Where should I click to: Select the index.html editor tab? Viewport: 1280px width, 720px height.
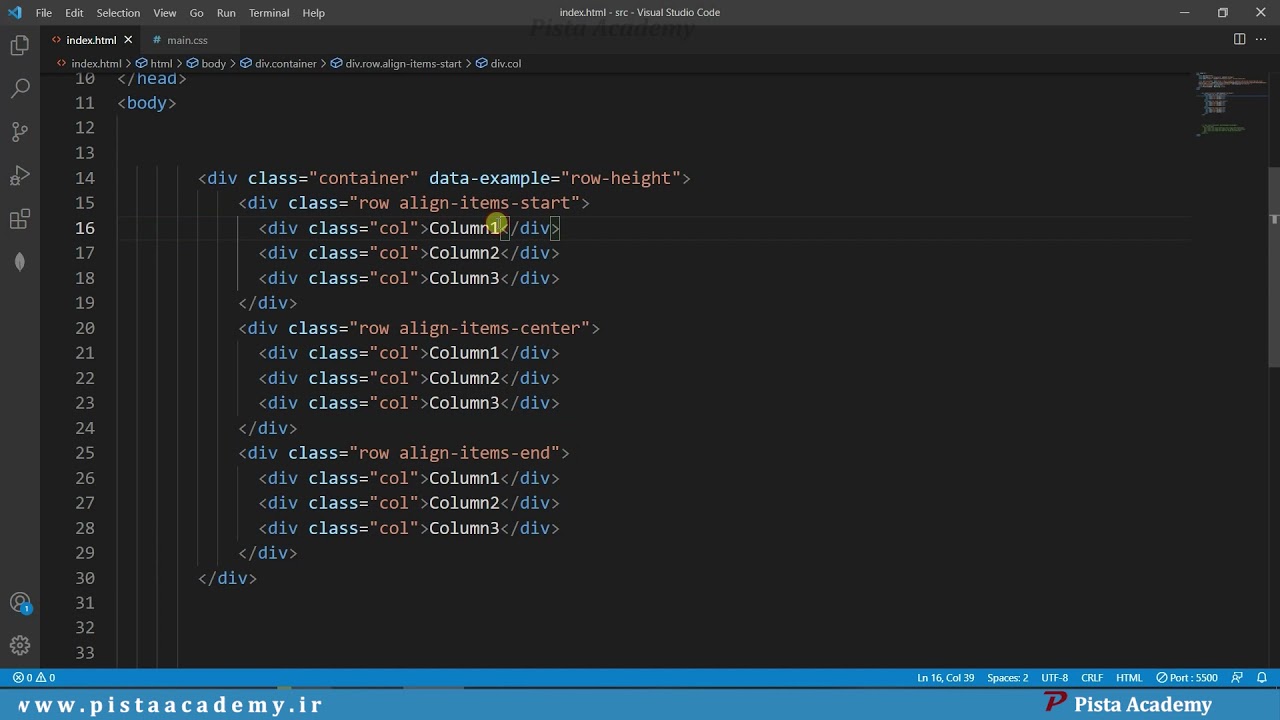(91, 40)
